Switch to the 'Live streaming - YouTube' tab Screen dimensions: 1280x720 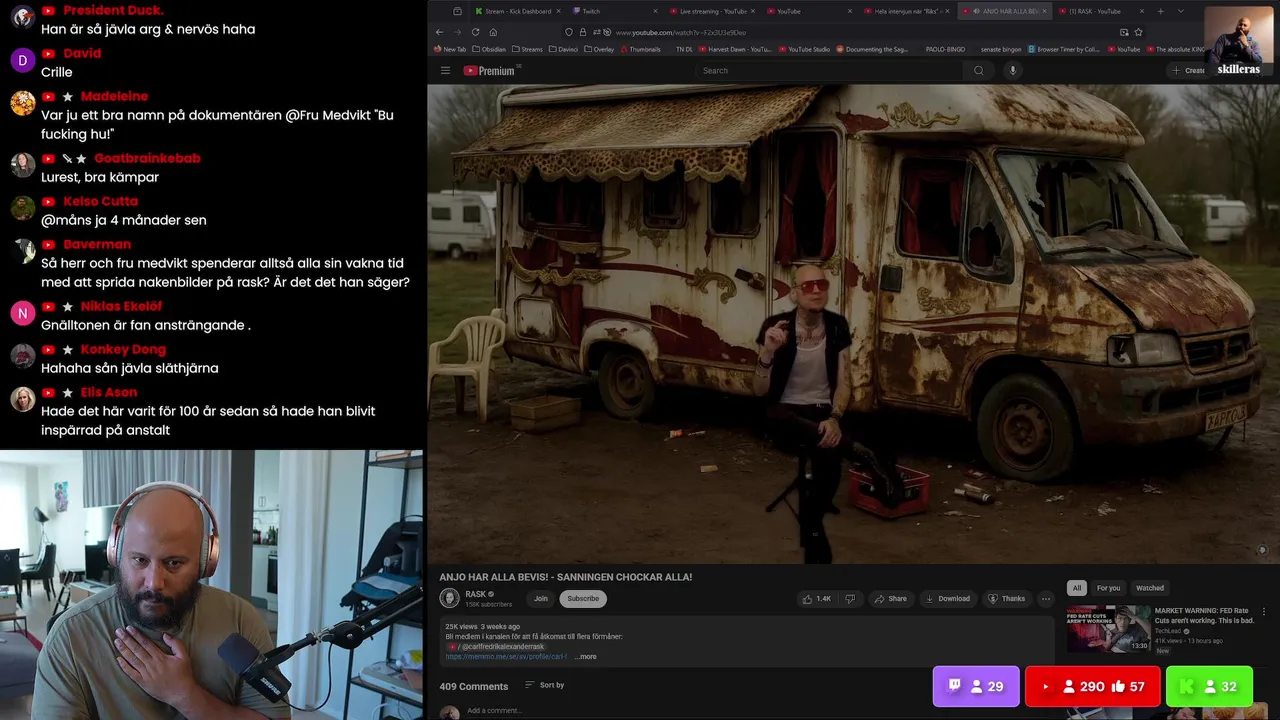[x=711, y=11]
